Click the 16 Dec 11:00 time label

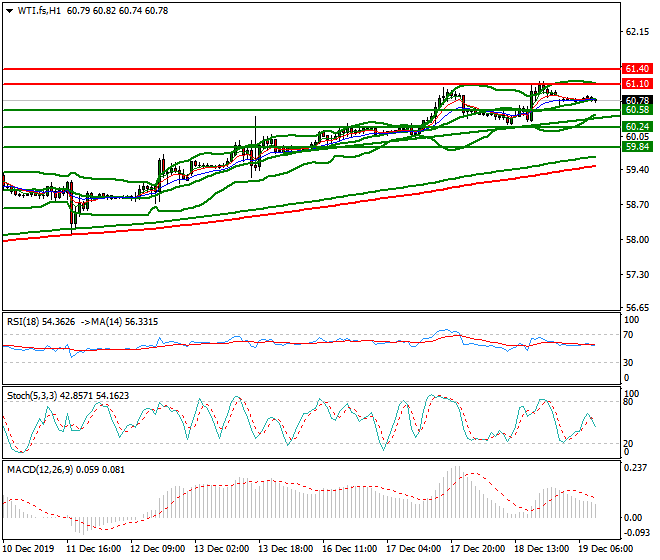tap(350, 549)
